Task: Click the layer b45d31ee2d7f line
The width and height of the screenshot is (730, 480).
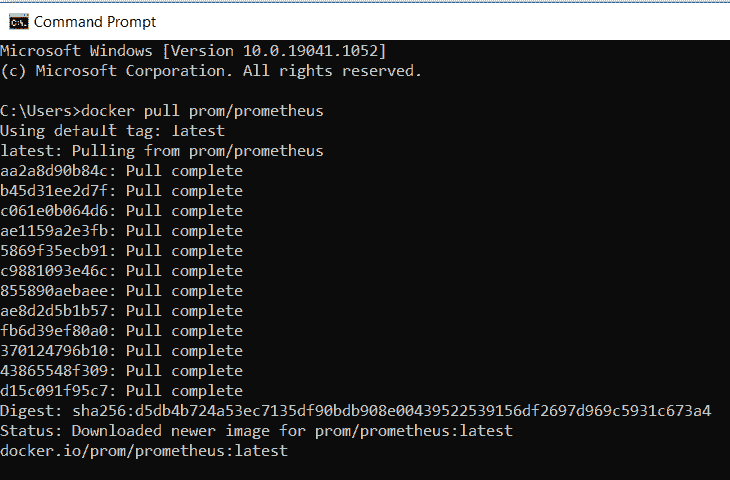Action: click(x=122, y=191)
